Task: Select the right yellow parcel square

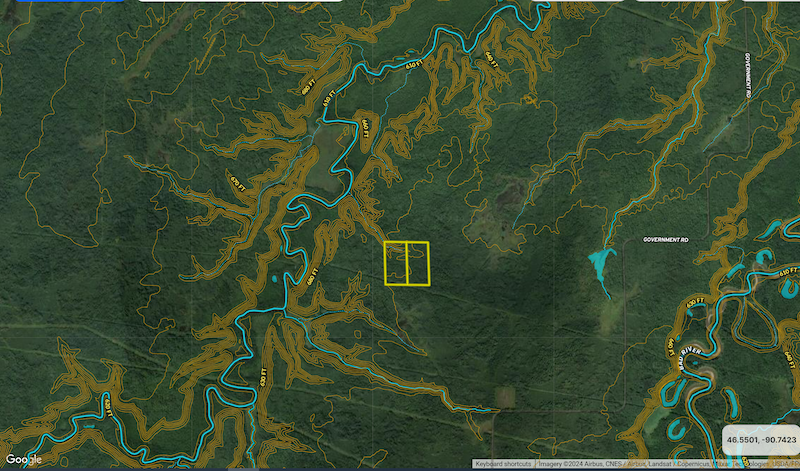Action: 418,264
